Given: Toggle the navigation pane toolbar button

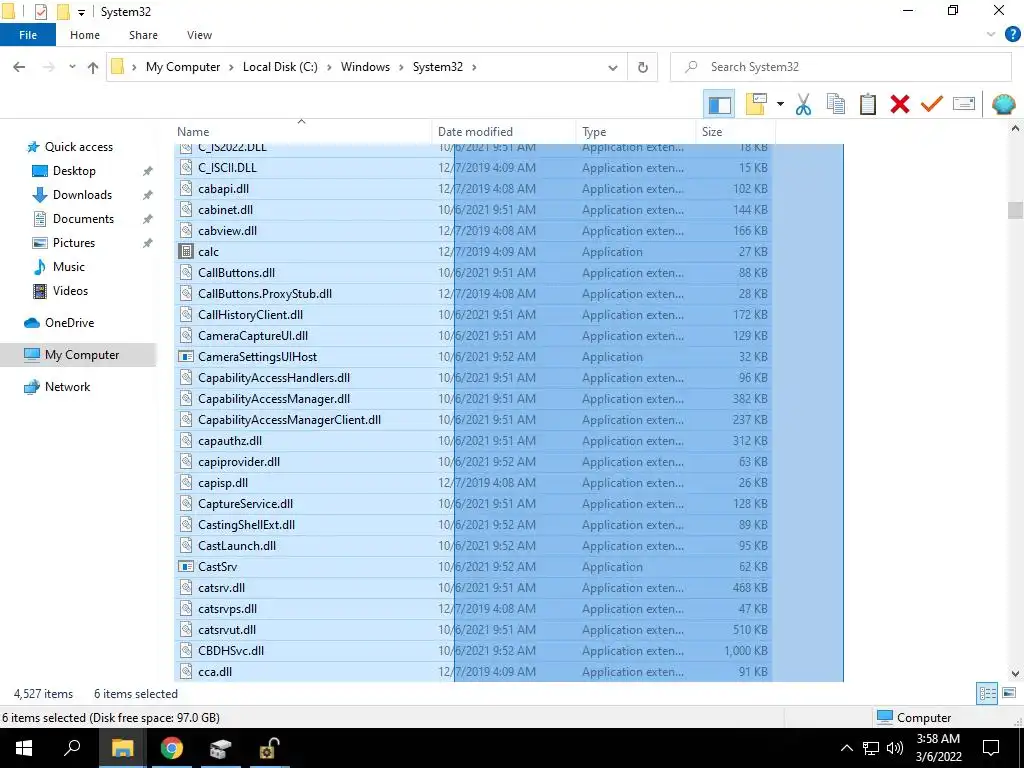Looking at the screenshot, I should (x=719, y=104).
